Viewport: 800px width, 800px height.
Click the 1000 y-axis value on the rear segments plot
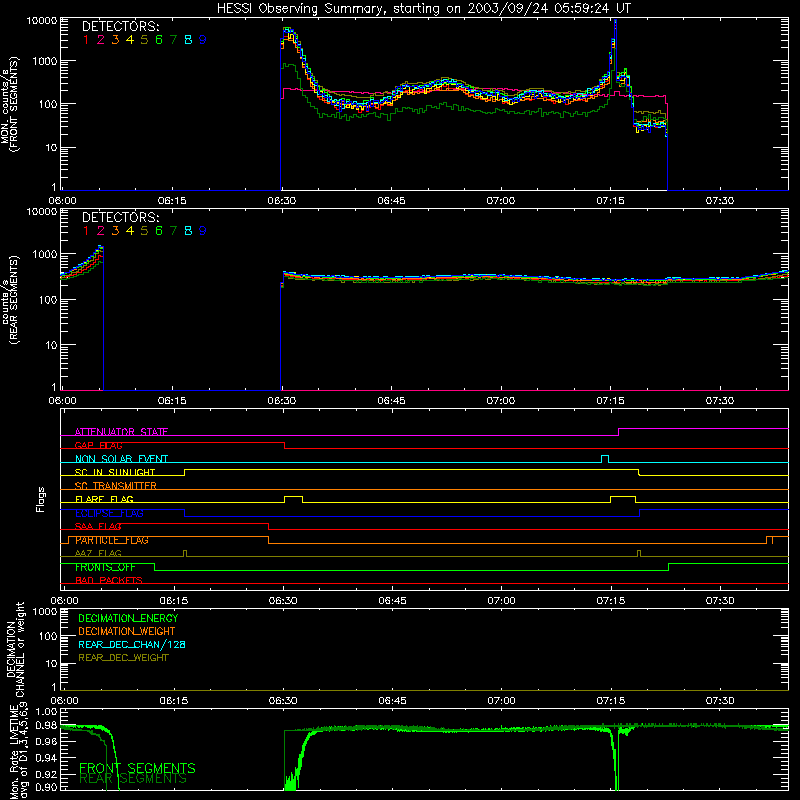(x=45, y=255)
